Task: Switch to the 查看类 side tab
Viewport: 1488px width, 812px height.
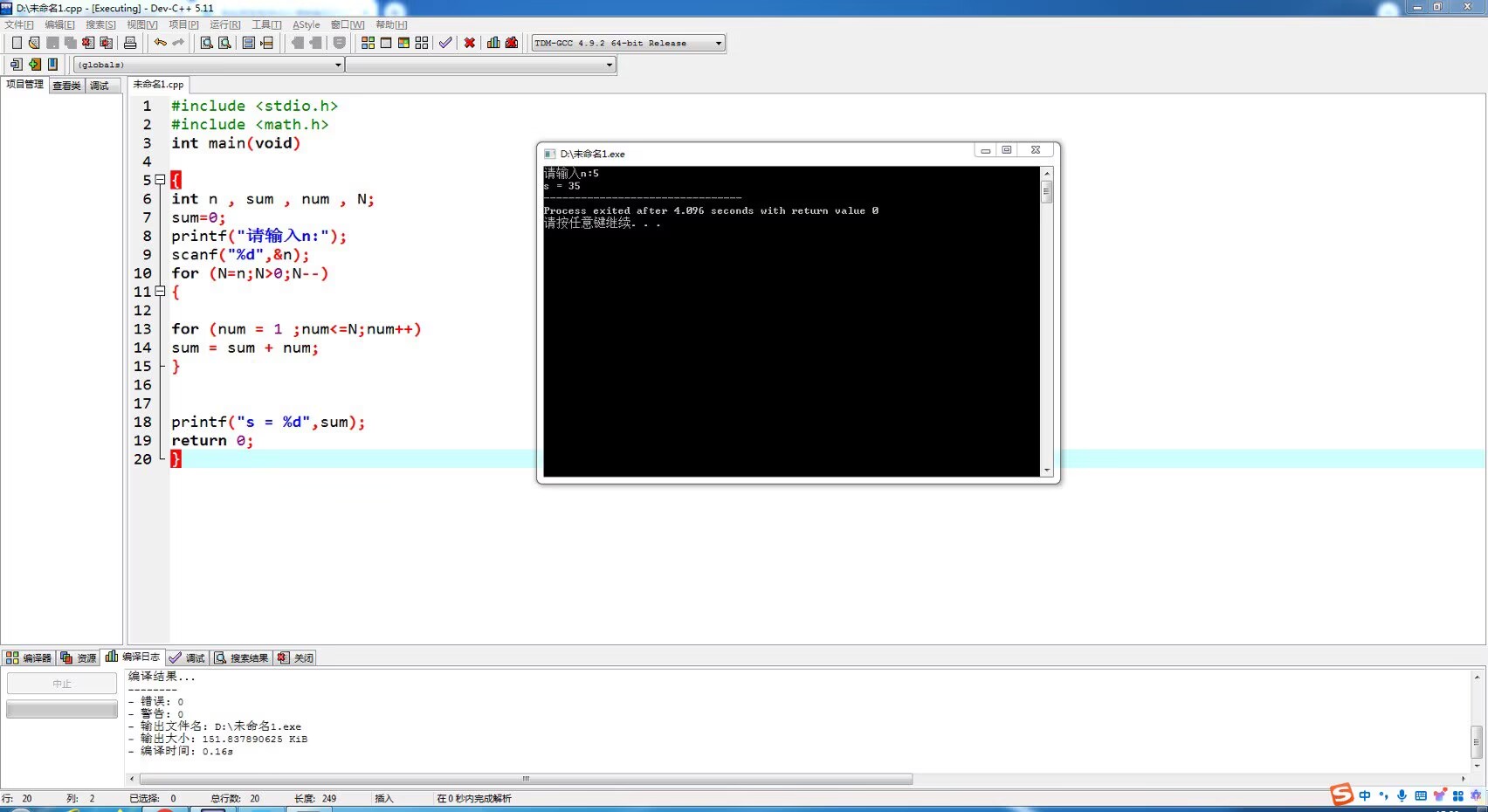Action: [x=66, y=86]
